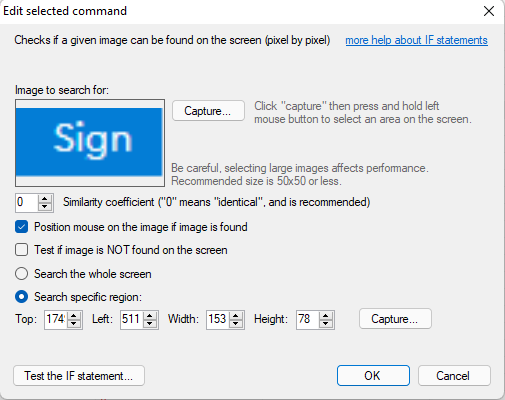Decrement the Top value spinner
The height and width of the screenshot is (400, 505).
[74, 323]
